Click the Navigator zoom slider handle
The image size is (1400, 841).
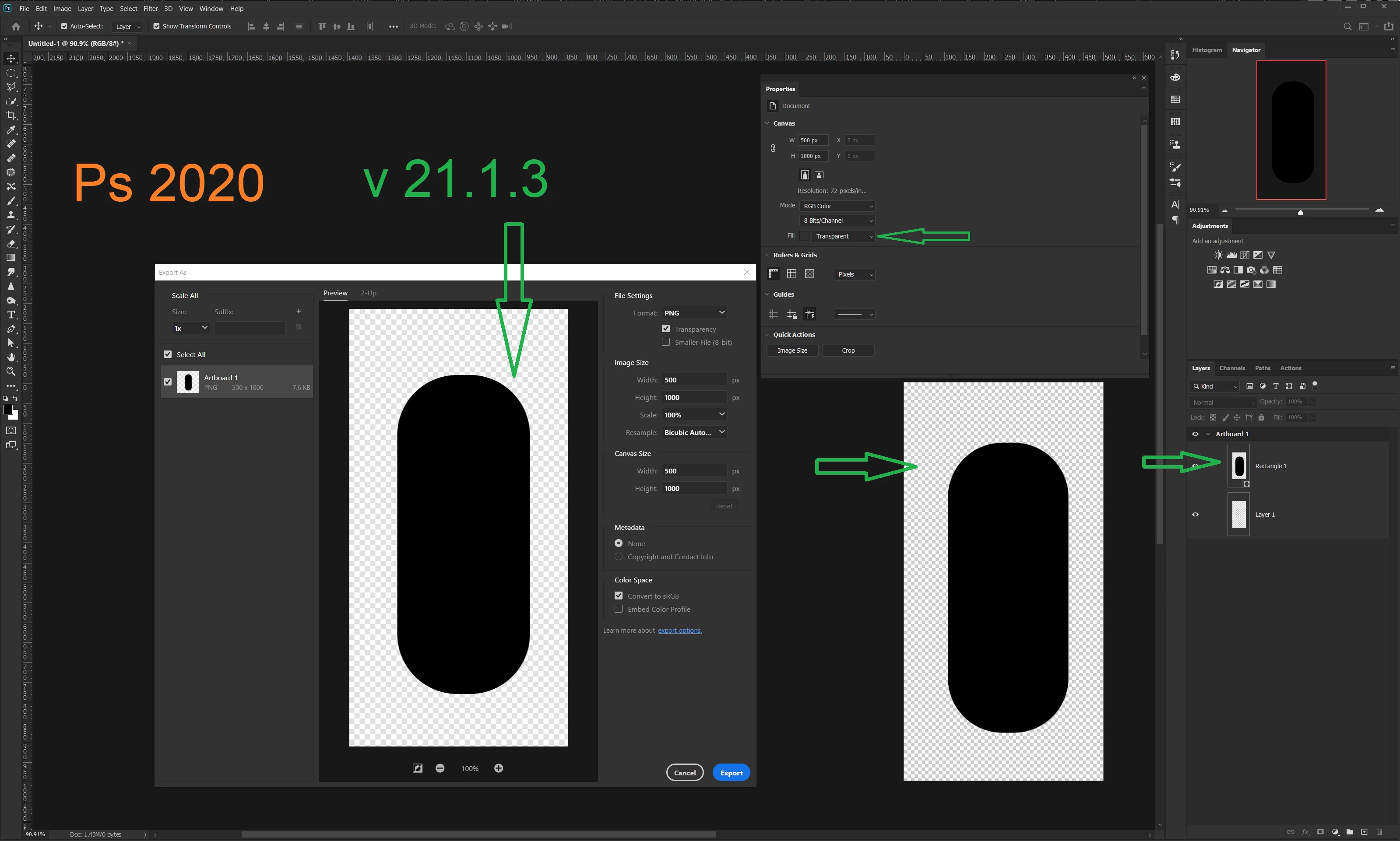(1300, 212)
